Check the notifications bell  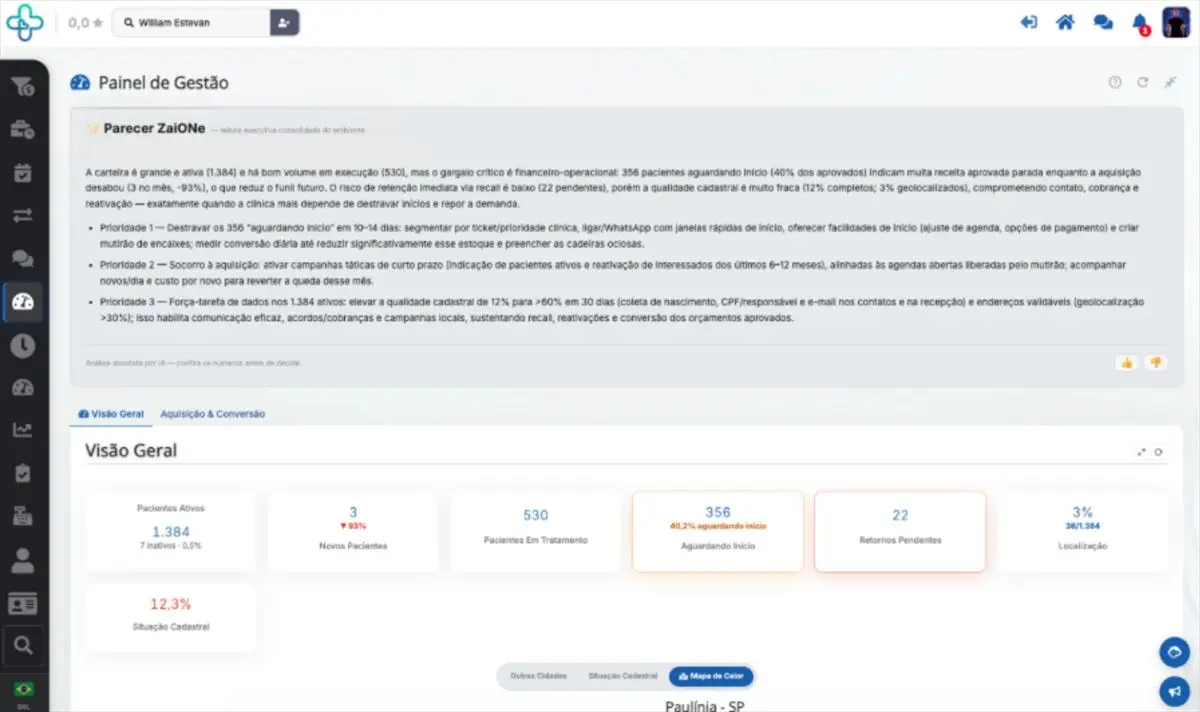(x=1140, y=22)
